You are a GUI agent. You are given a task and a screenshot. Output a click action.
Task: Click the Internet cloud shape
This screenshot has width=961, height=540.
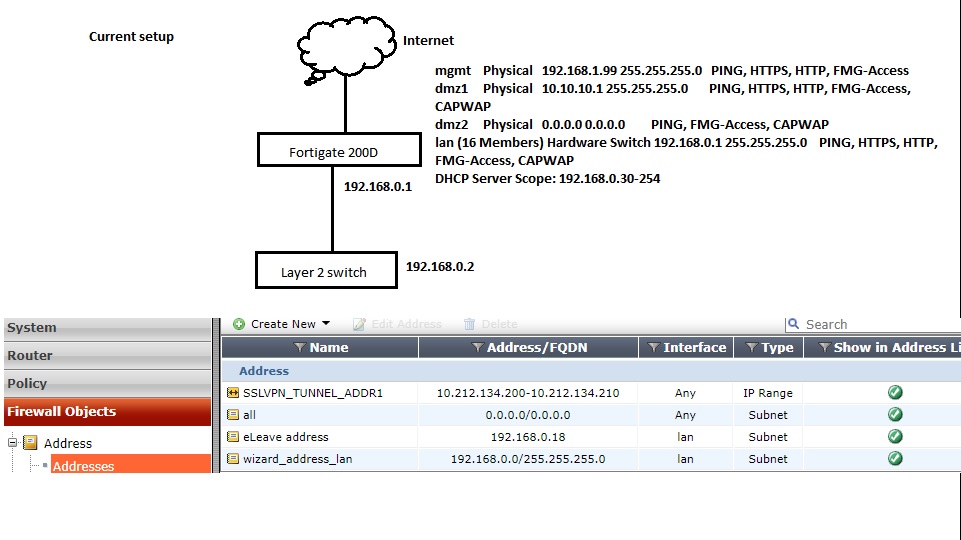coord(346,49)
